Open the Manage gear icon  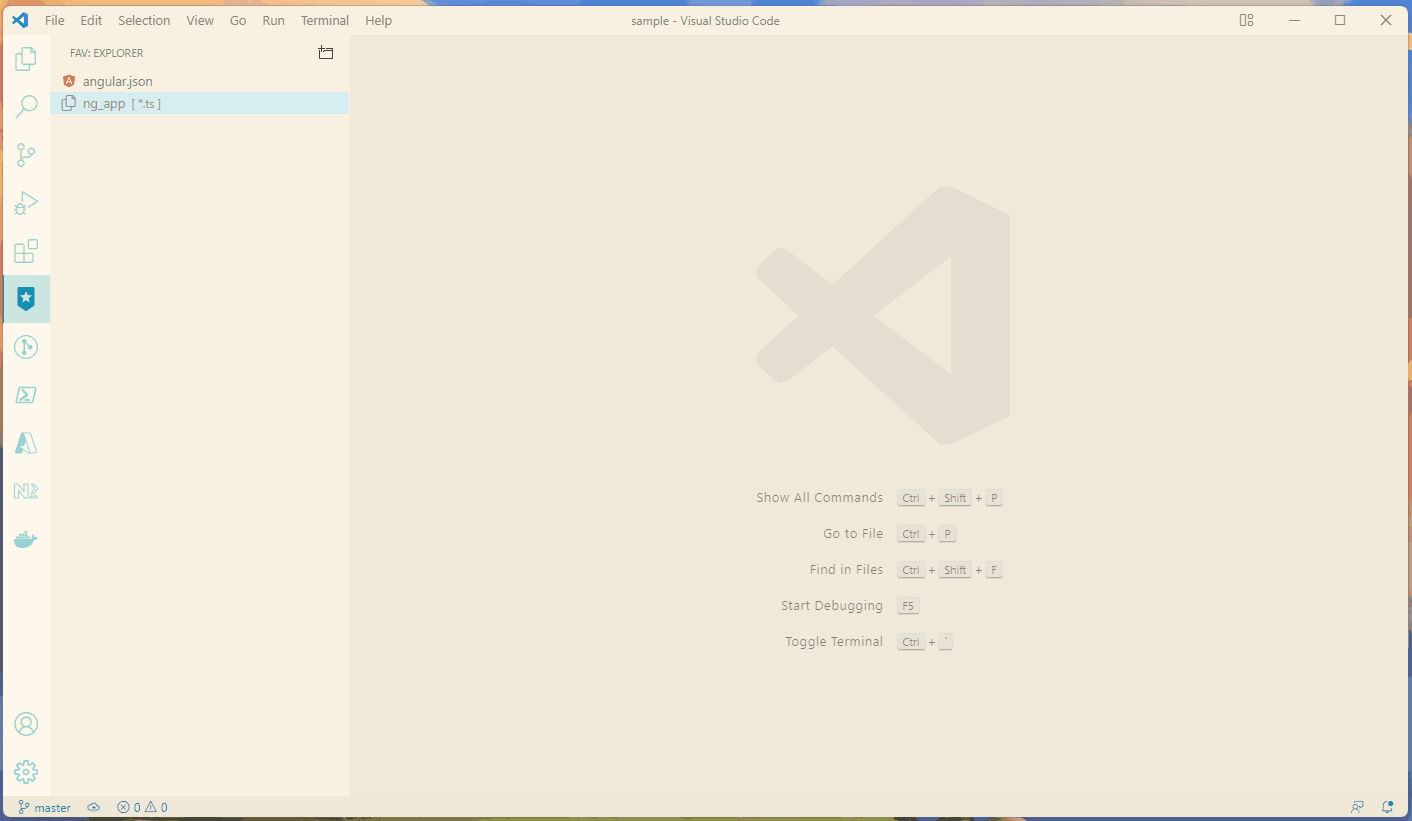click(x=26, y=772)
